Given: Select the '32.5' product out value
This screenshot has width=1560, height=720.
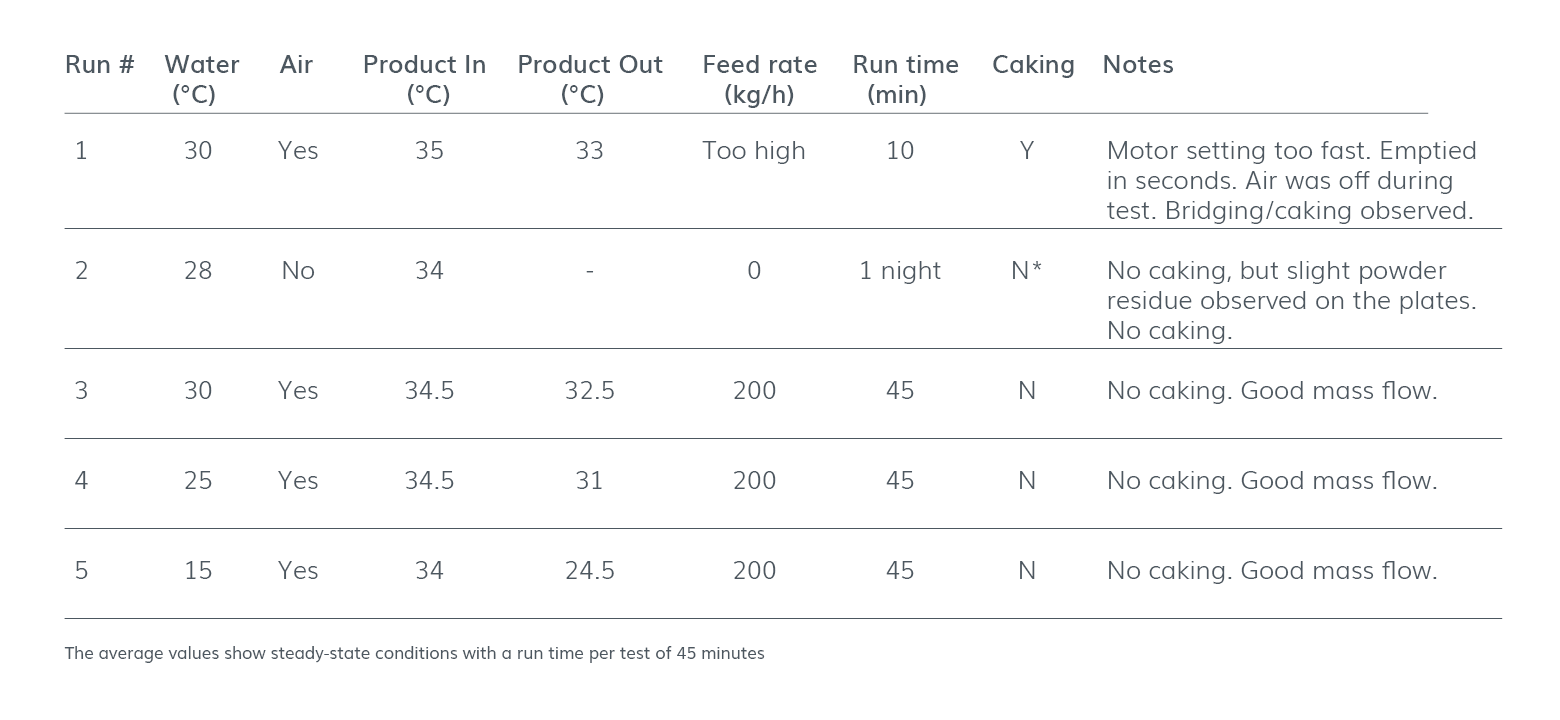Looking at the screenshot, I should [589, 391].
